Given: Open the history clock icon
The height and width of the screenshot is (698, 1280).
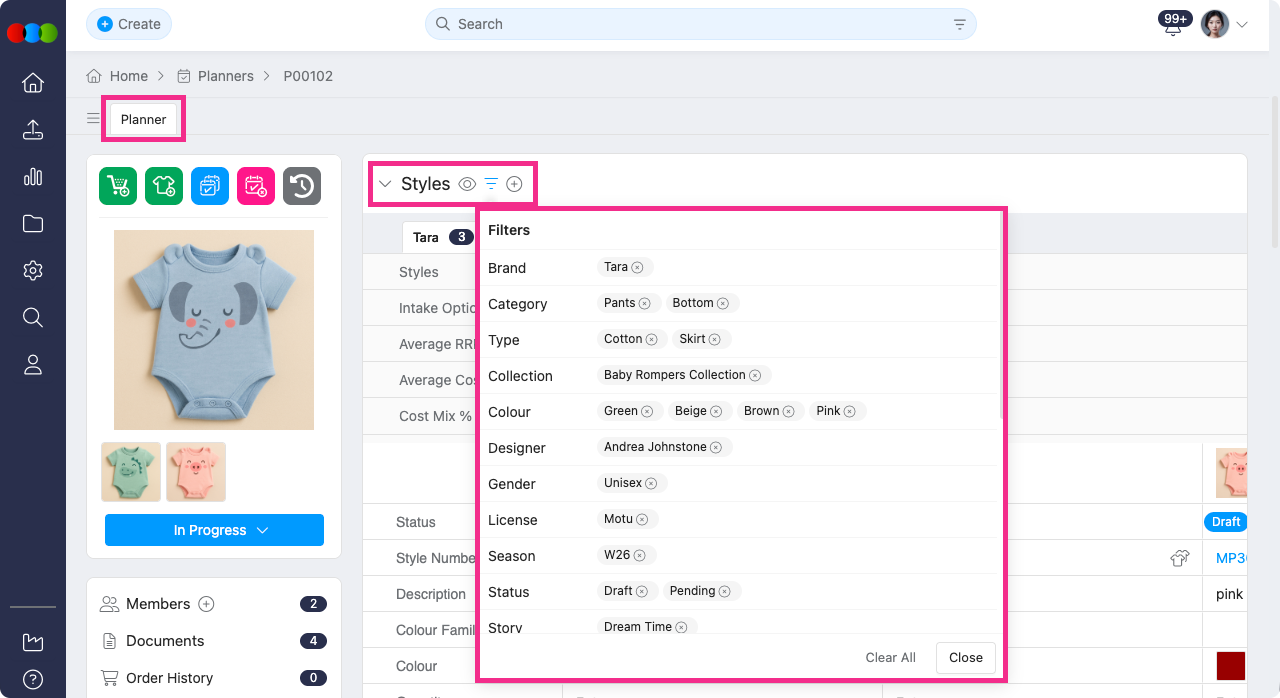Looking at the screenshot, I should coord(302,186).
